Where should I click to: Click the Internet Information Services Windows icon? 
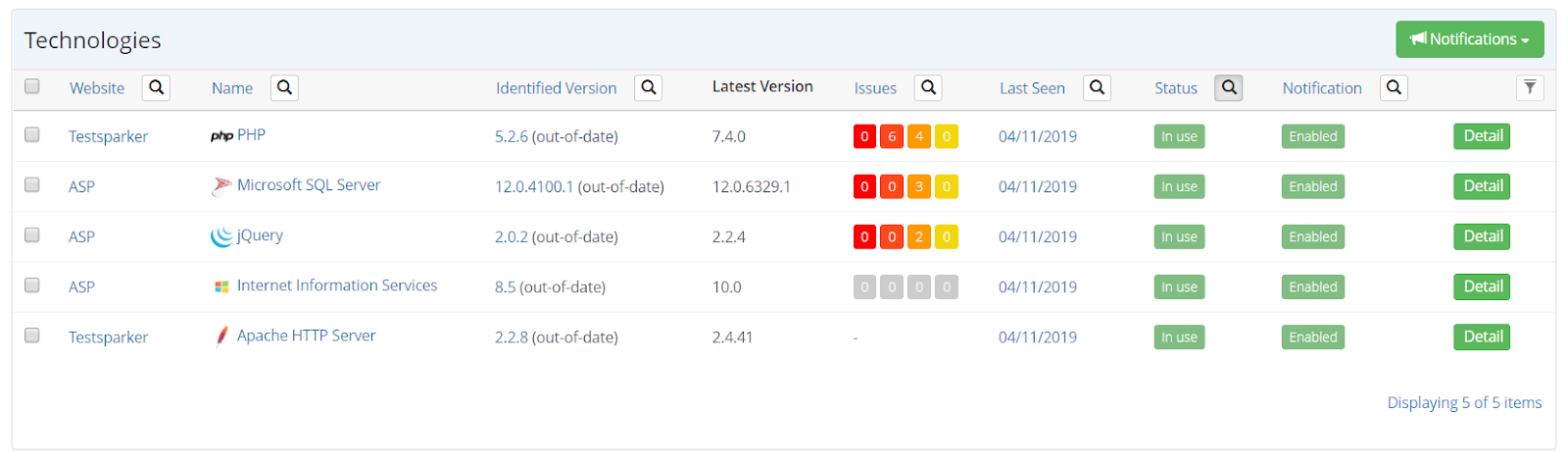(x=221, y=287)
